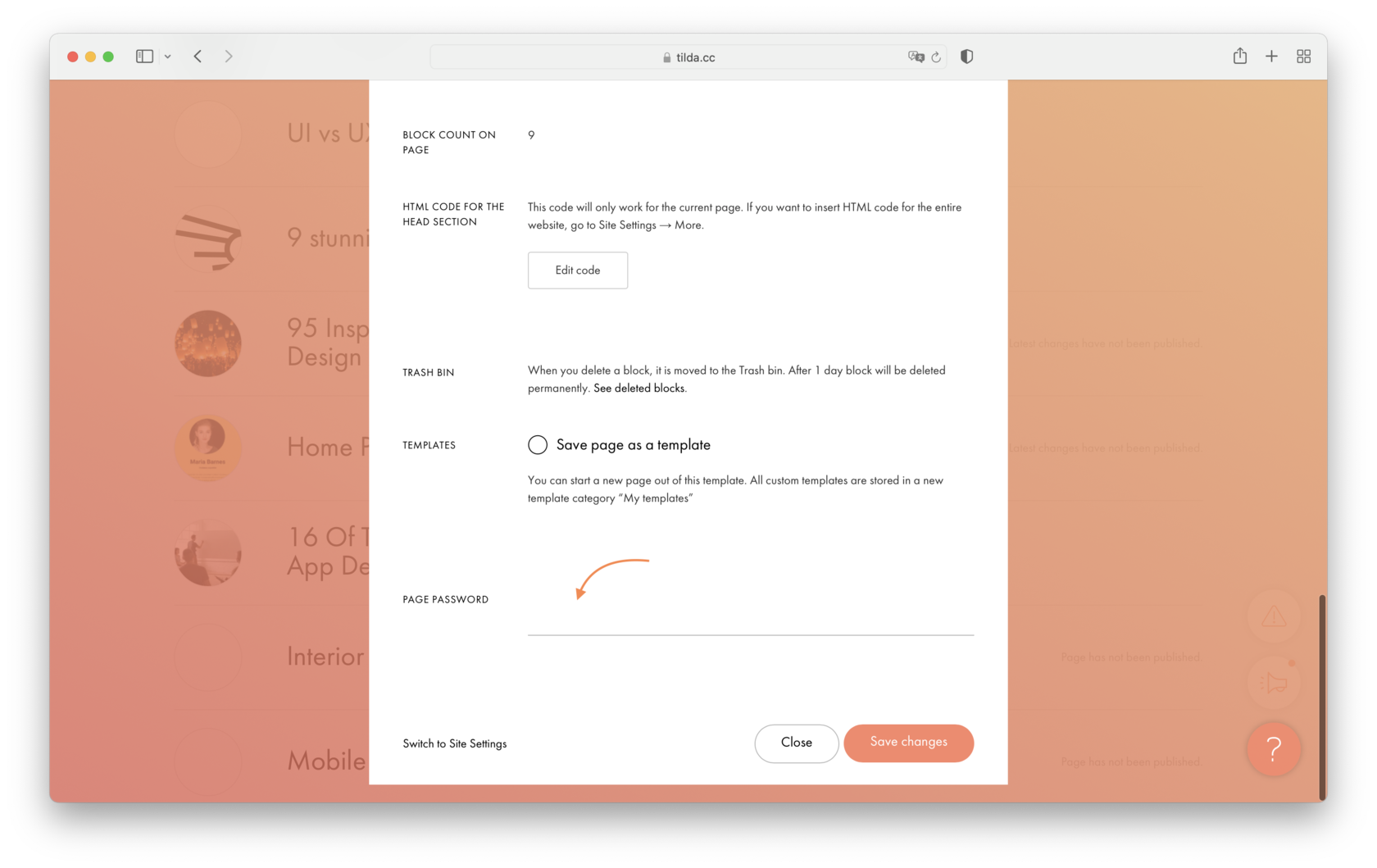The height and width of the screenshot is (868, 1377).
Task: Open the translate page icon in address bar
Action: click(x=916, y=57)
